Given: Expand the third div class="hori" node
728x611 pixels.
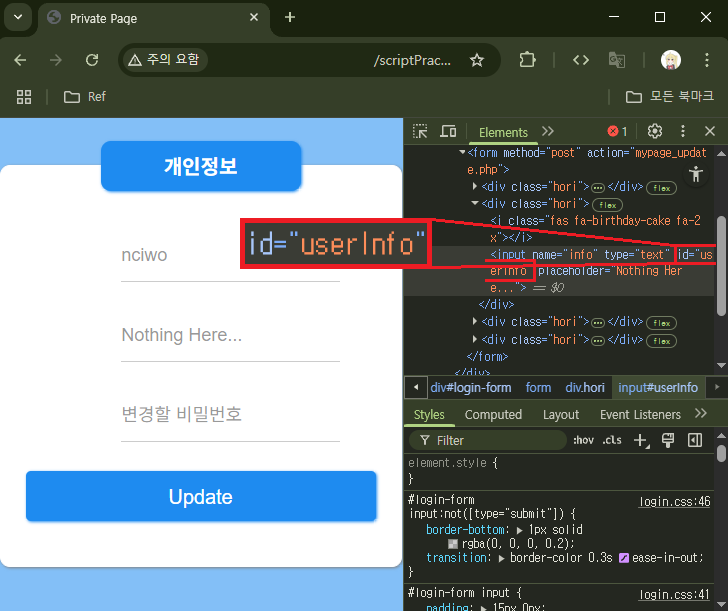Looking at the screenshot, I should coord(474,321).
